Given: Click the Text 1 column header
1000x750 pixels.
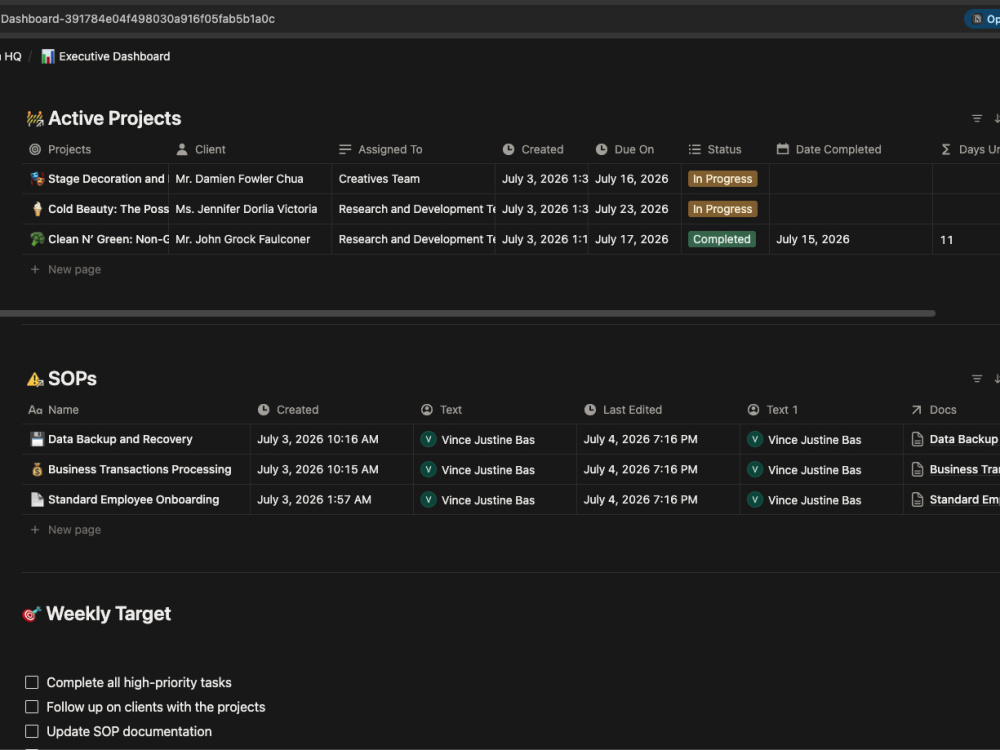Looking at the screenshot, I should click(x=772, y=409).
